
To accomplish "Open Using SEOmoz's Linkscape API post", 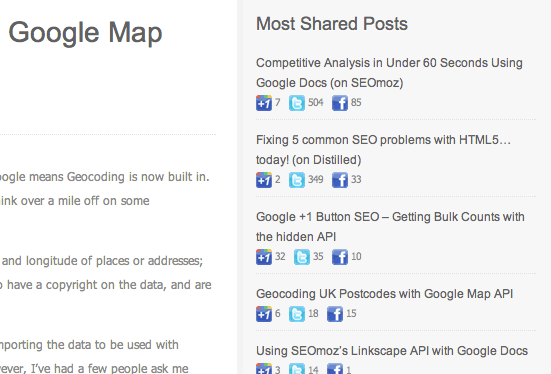I will point(392,351).
